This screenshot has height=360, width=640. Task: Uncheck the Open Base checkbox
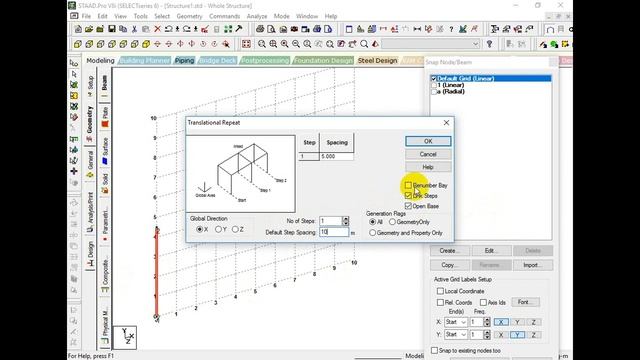tap(408, 206)
